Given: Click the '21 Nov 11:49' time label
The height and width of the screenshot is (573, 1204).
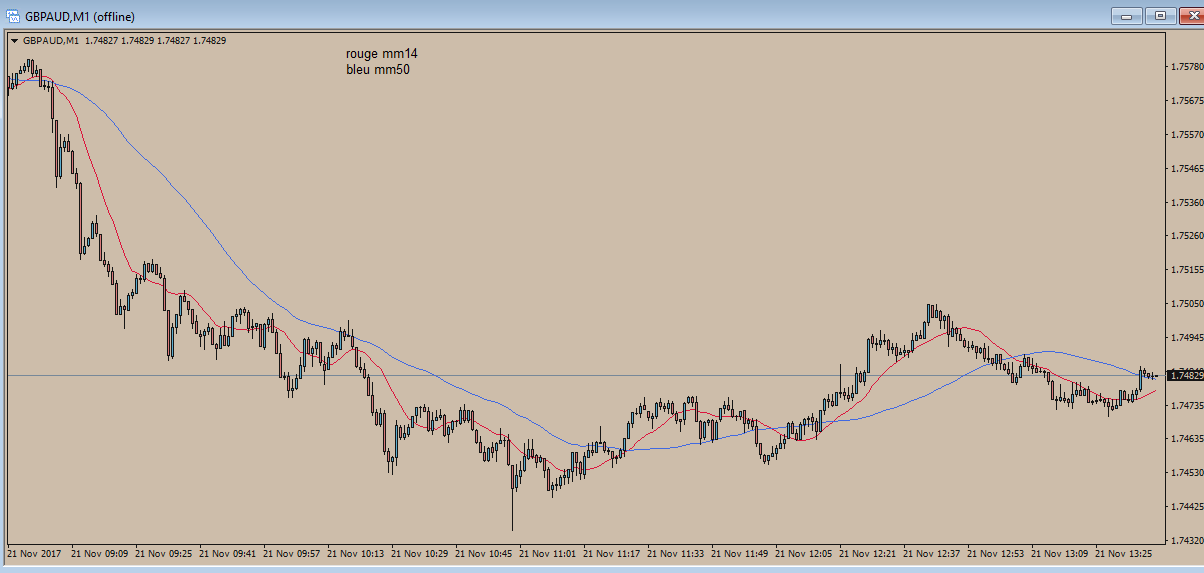Looking at the screenshot, I should [741, 553].
